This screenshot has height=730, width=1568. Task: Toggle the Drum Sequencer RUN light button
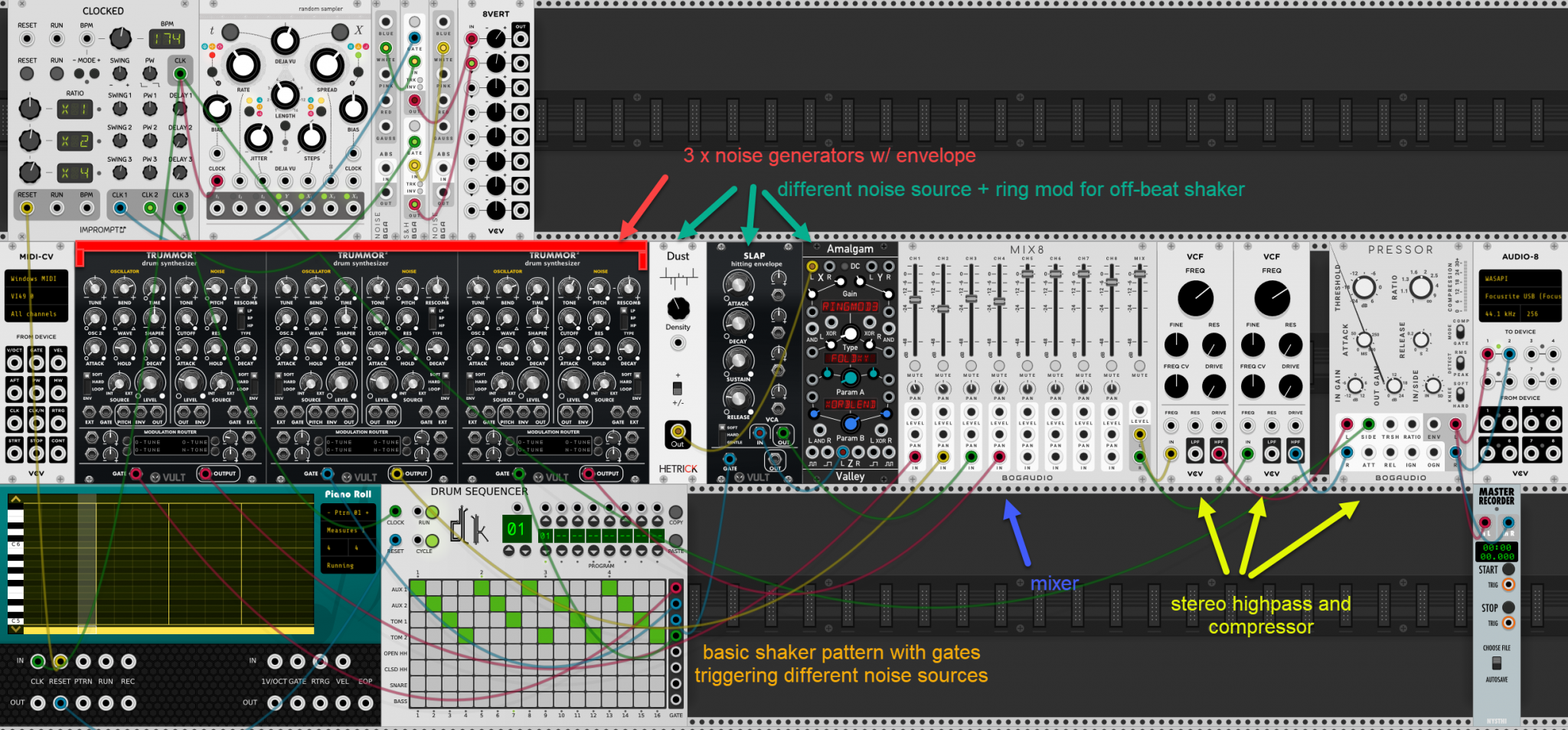[x=433, y=512]
